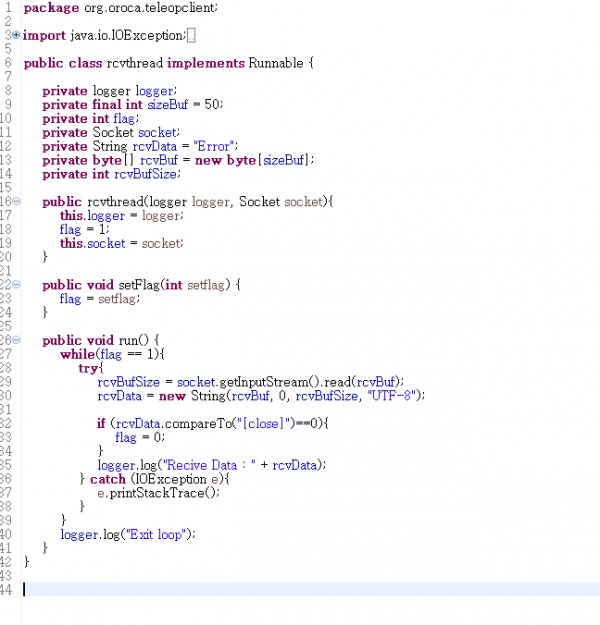Click the folded-imports box after IOException
Screen dimensions: 600x625
click(191, 36)
